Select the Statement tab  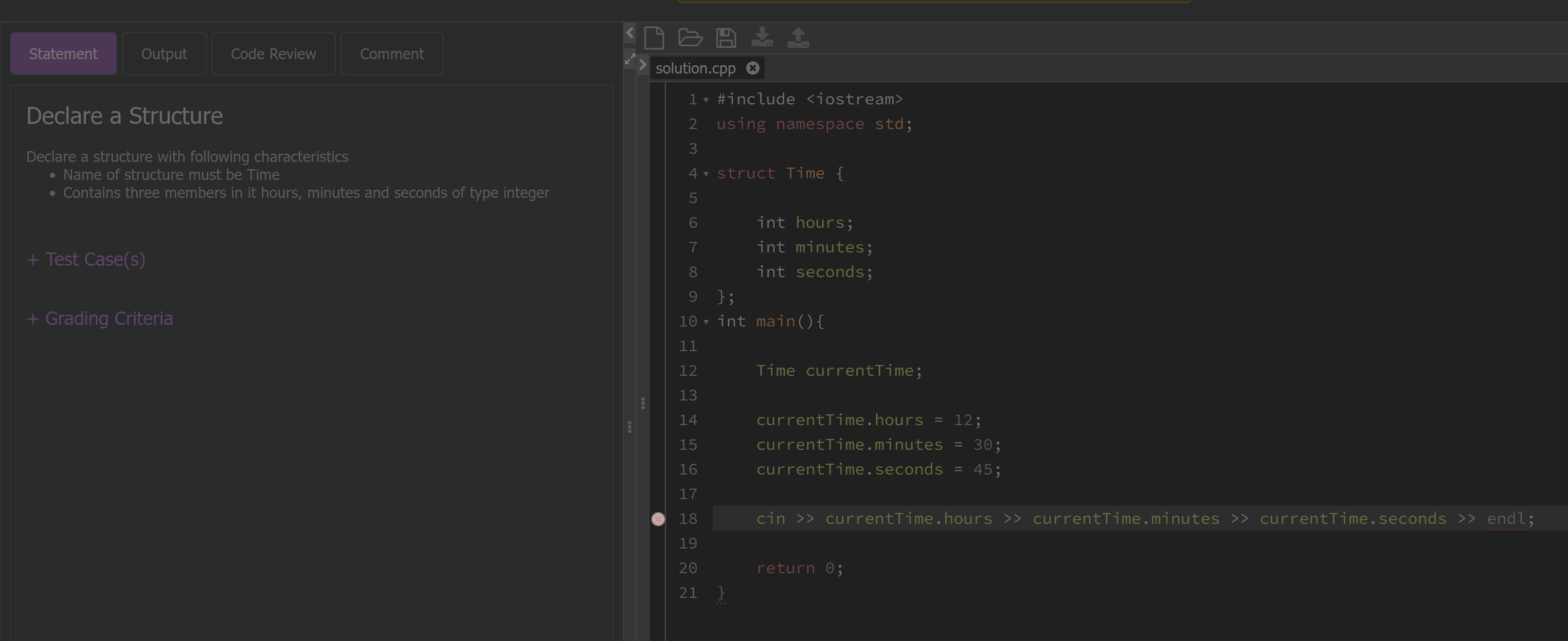[63, 53]
